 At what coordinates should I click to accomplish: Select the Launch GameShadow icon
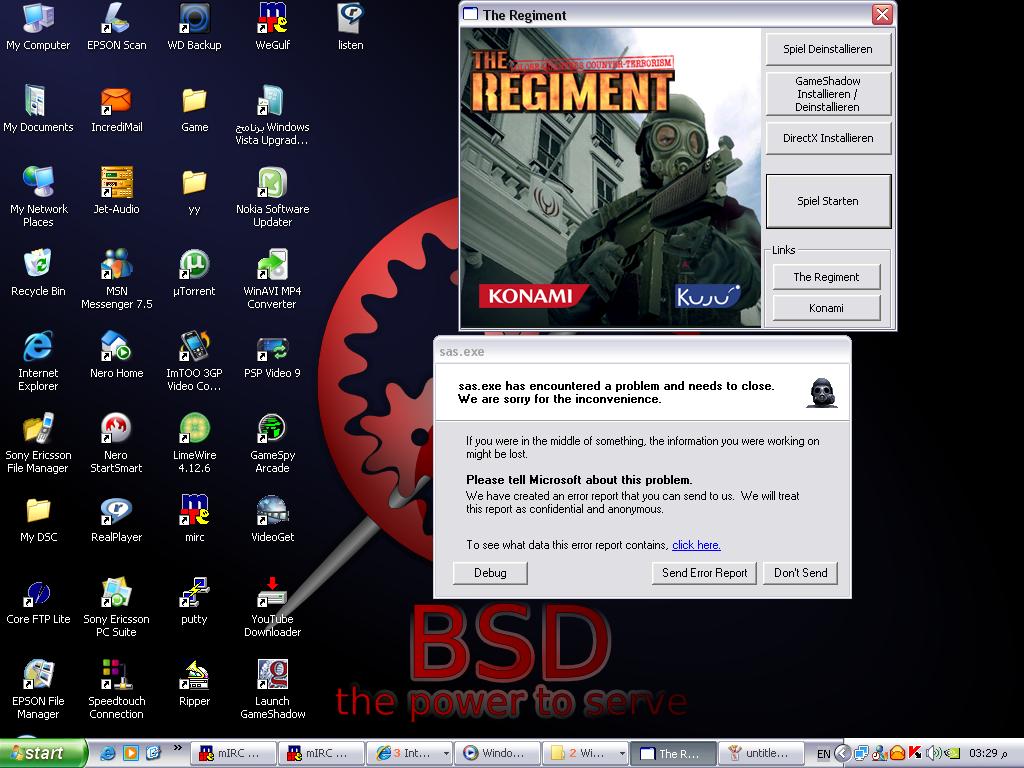(x=272, y=676)
